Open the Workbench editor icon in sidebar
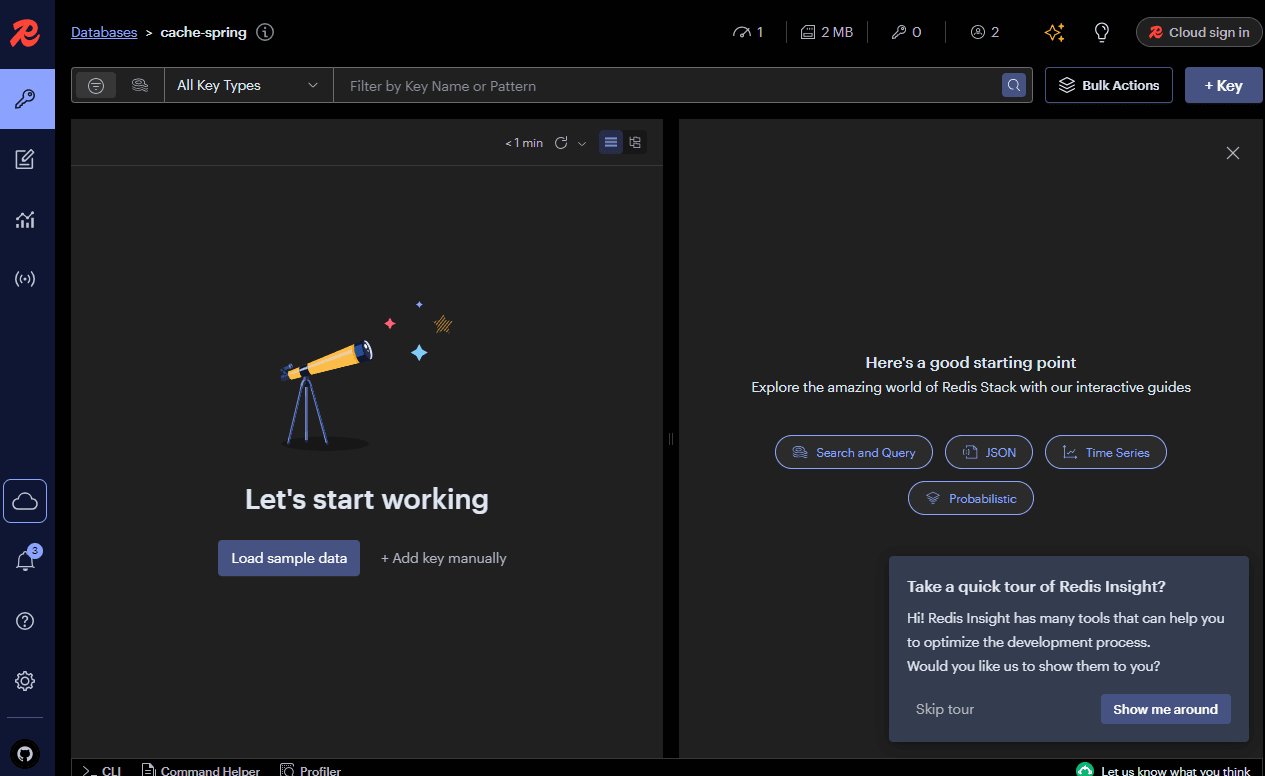 [25, 159]
